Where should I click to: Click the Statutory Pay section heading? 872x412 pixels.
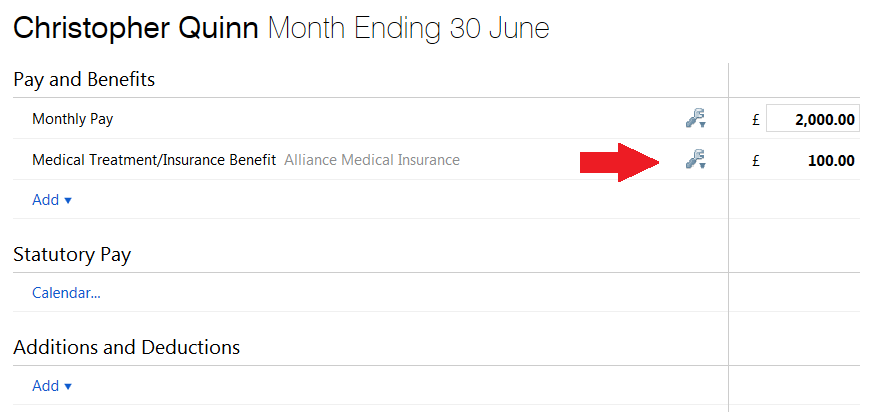tap(72, 255)
